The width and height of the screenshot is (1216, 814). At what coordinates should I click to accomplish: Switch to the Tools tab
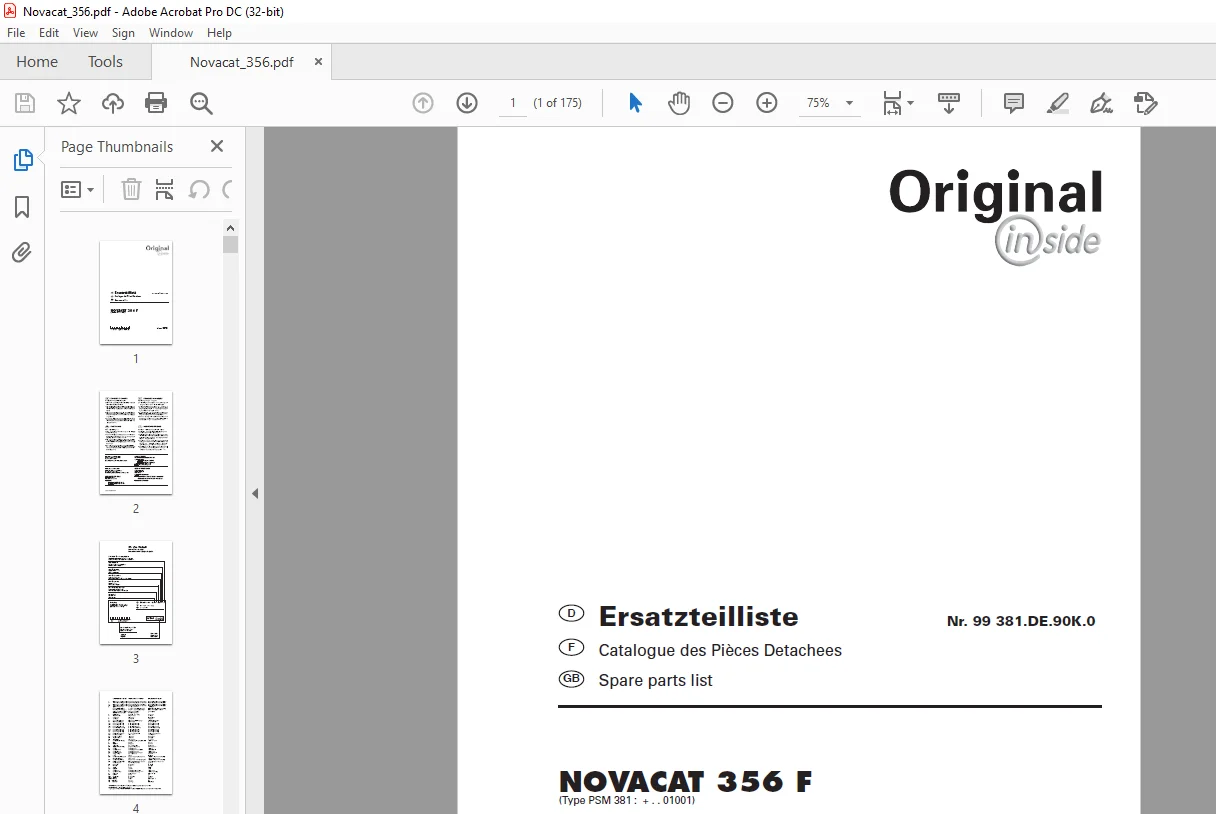pos(105,62)
